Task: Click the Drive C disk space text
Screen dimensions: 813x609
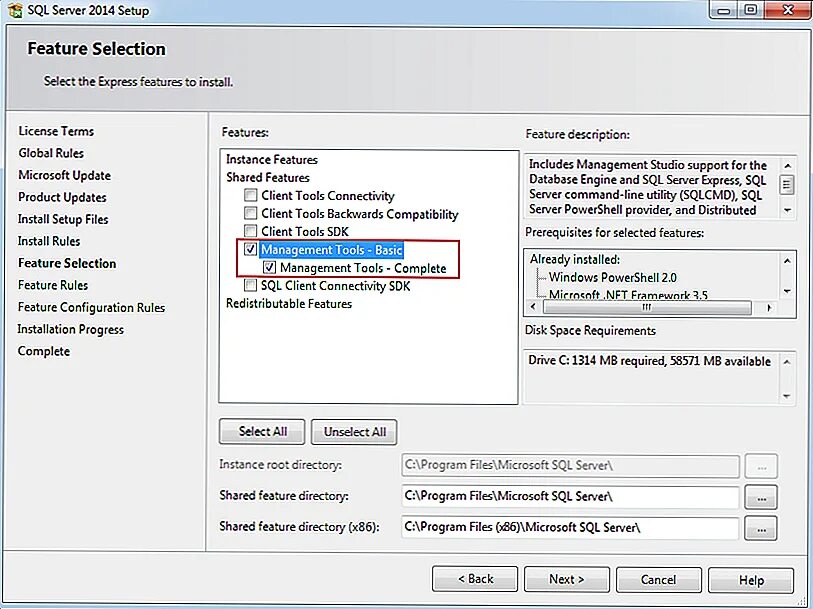Action: (649, 361)
